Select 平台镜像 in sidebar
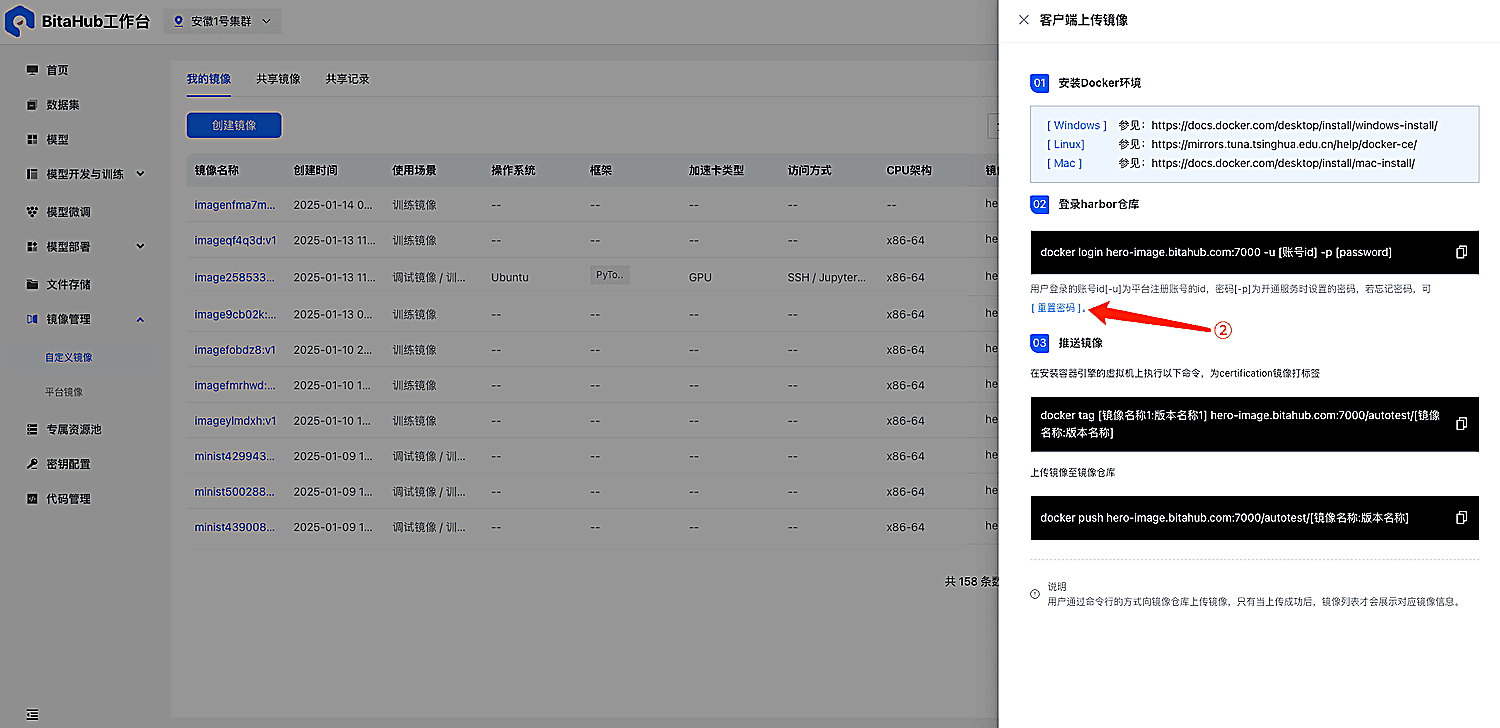 64,392
